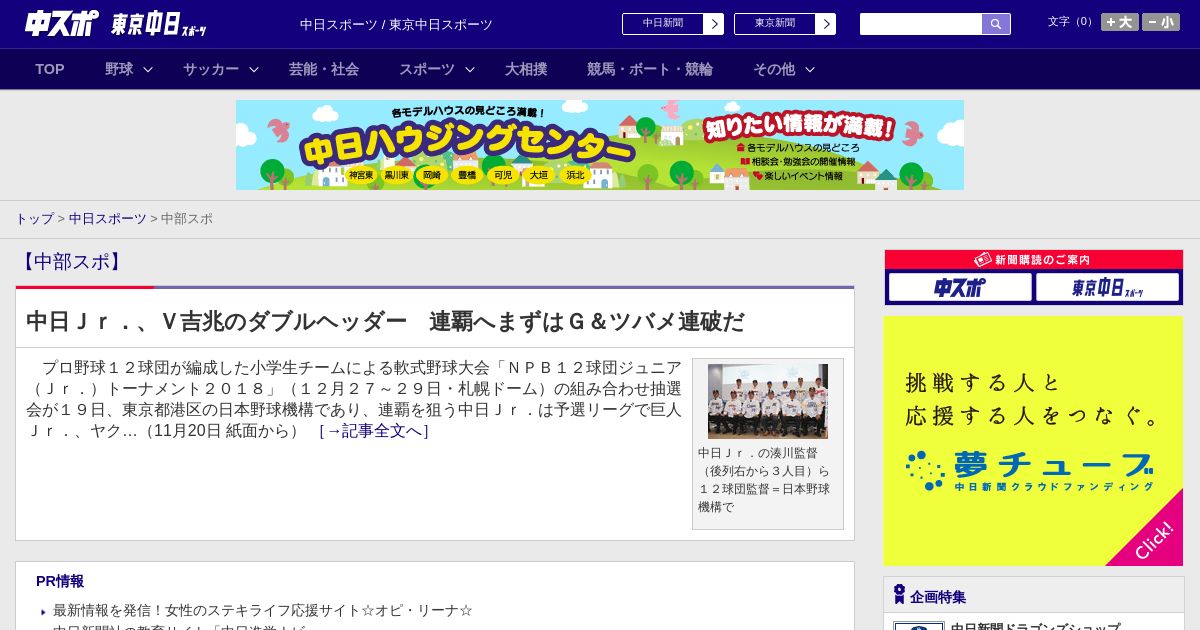This screenshot has width=1200, height=630.
Task: Click photo caption 中日Ｊｒ．の湊川監督
Action: tap(765, 480)
